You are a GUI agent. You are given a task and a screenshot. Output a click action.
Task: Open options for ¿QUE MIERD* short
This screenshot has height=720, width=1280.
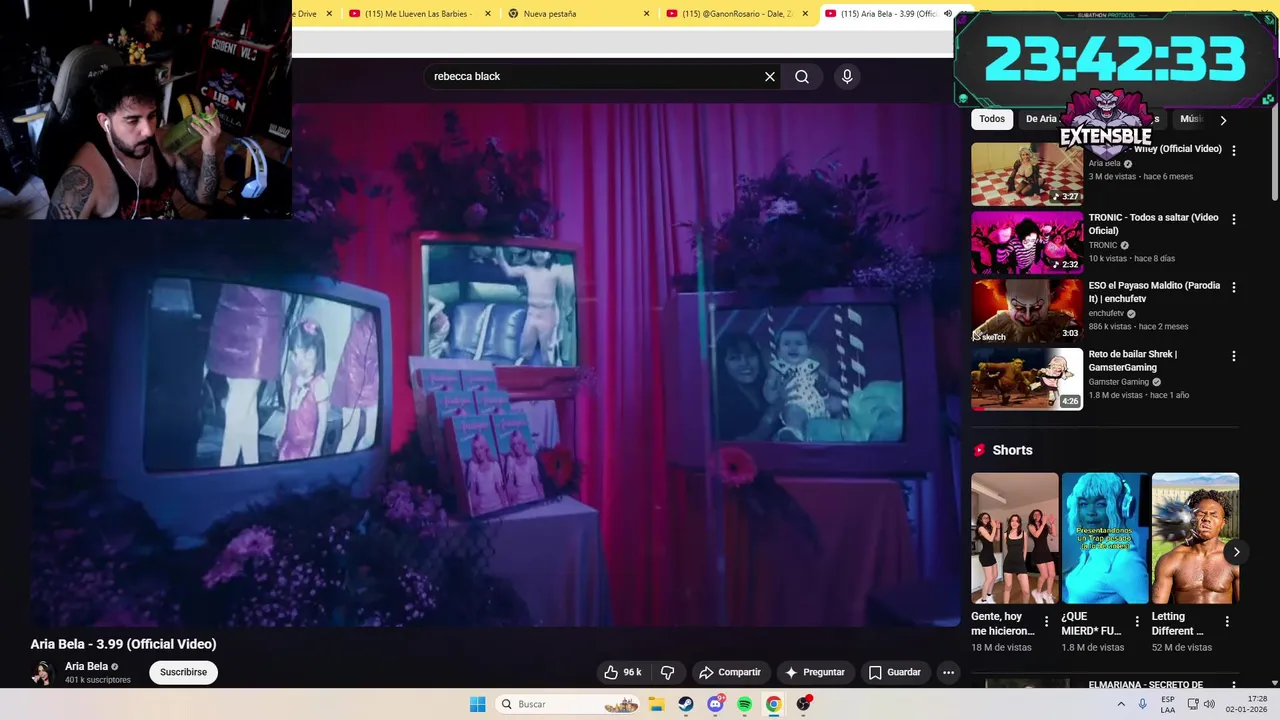pos(1137,621)
